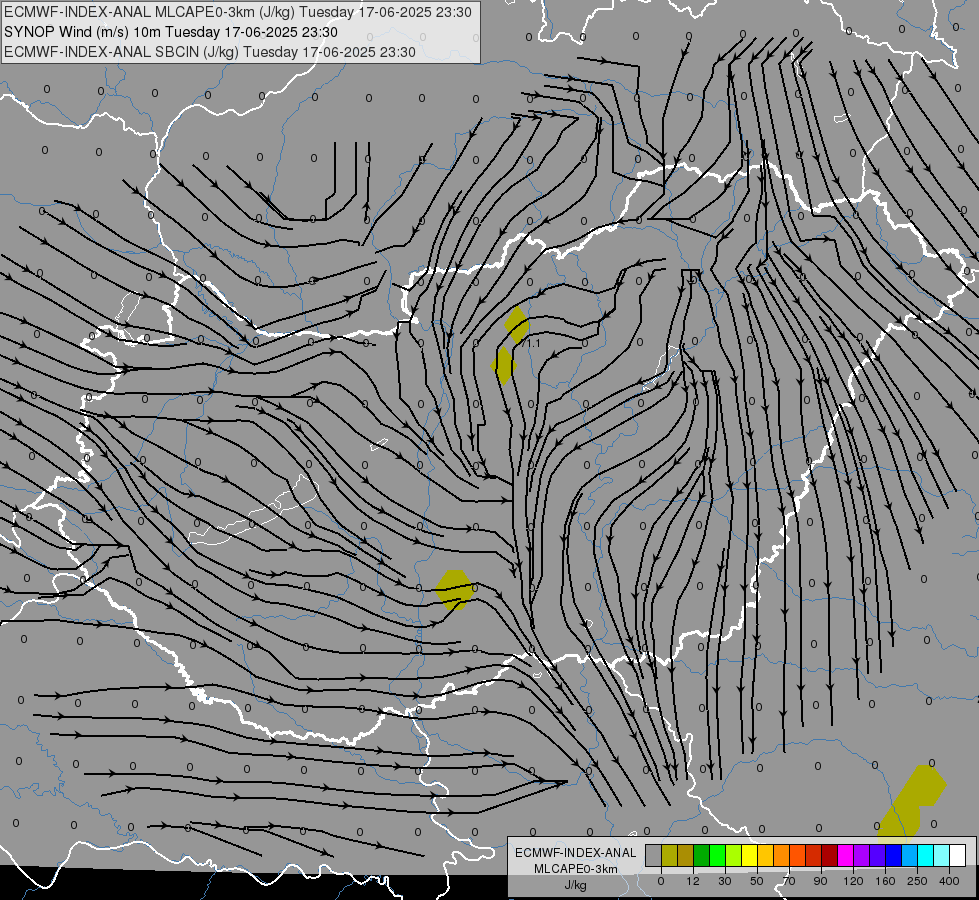
Task: Click the purple legend swatch
Action: [x=862, y=856]
